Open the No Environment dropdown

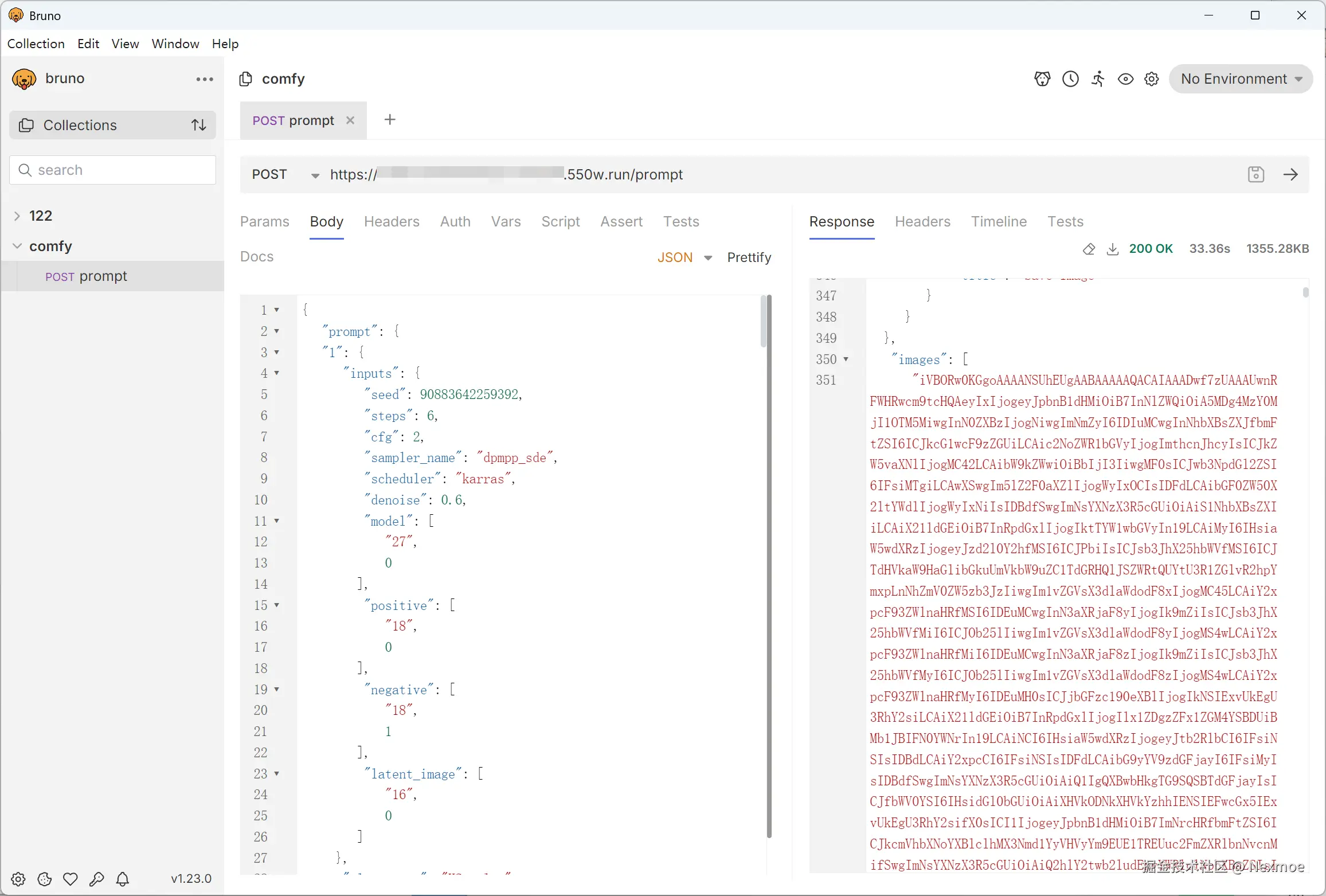click(x=1241, y=79)
